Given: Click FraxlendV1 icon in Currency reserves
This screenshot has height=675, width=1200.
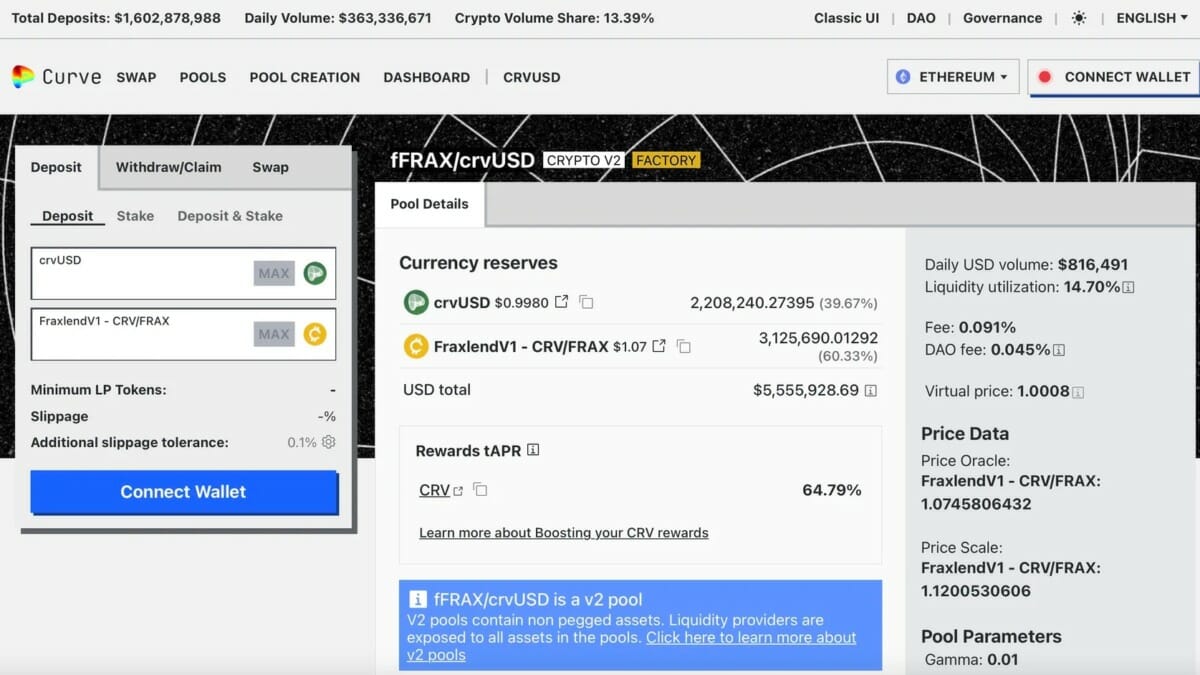Looking at the screenshot, I should (x=416, y=347).
